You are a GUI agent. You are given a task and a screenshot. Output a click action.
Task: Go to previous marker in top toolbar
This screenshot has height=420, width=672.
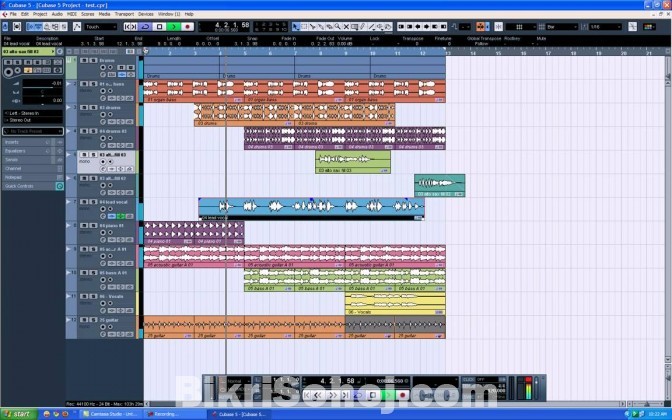click(127, 27)
